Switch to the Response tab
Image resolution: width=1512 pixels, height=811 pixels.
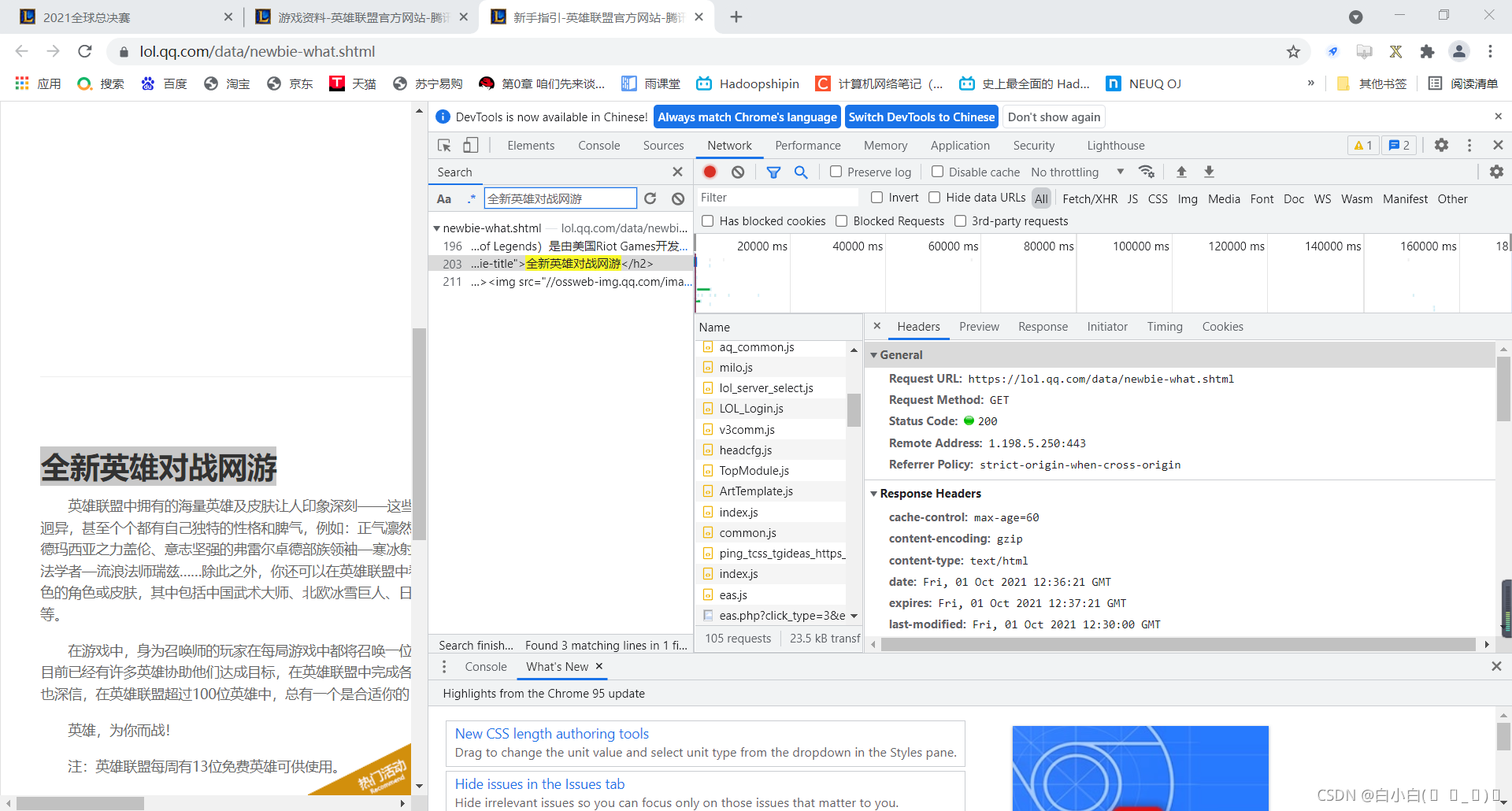coord(1043,327)
